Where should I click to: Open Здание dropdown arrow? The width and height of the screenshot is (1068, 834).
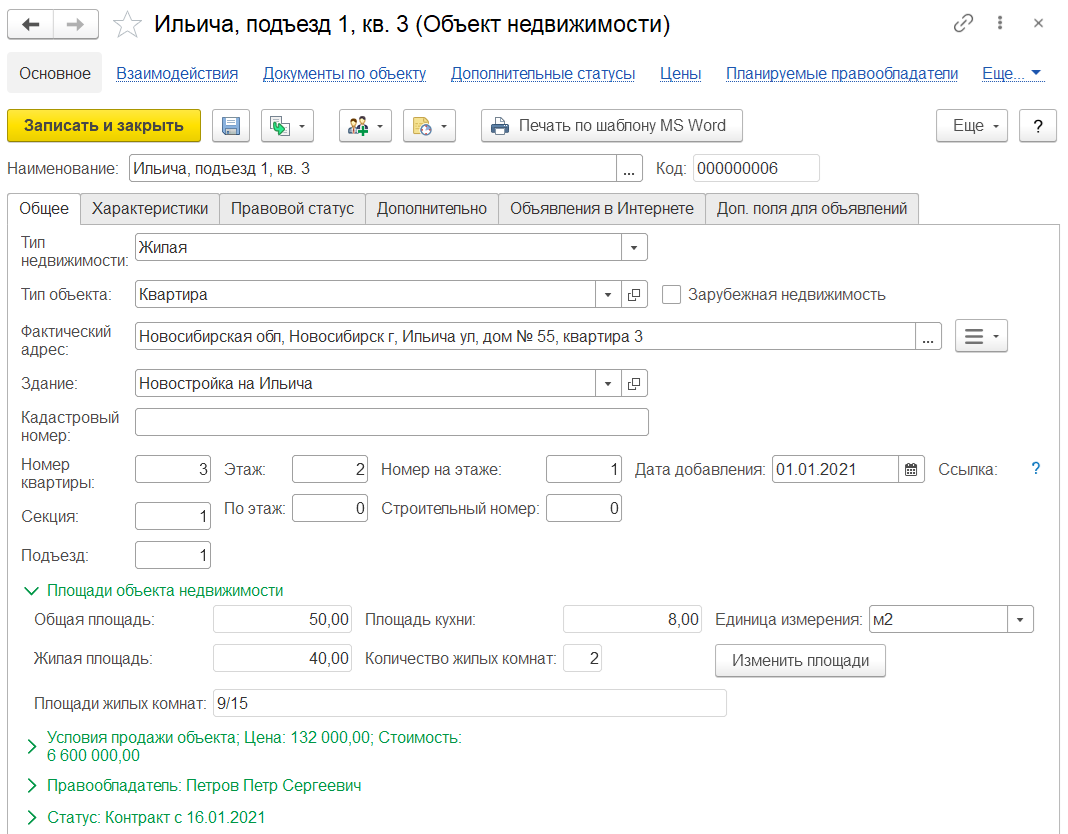click(608, 384)
